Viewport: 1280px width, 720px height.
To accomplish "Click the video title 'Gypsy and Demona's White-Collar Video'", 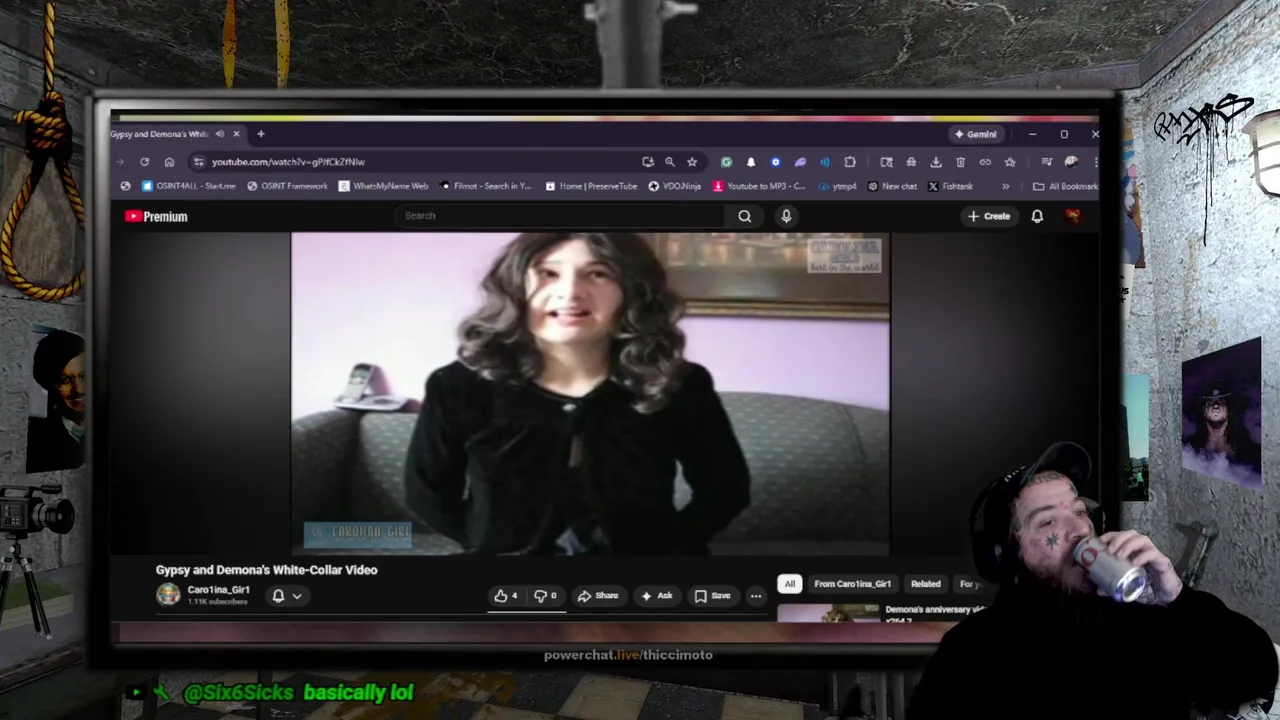I will (266, 570).
